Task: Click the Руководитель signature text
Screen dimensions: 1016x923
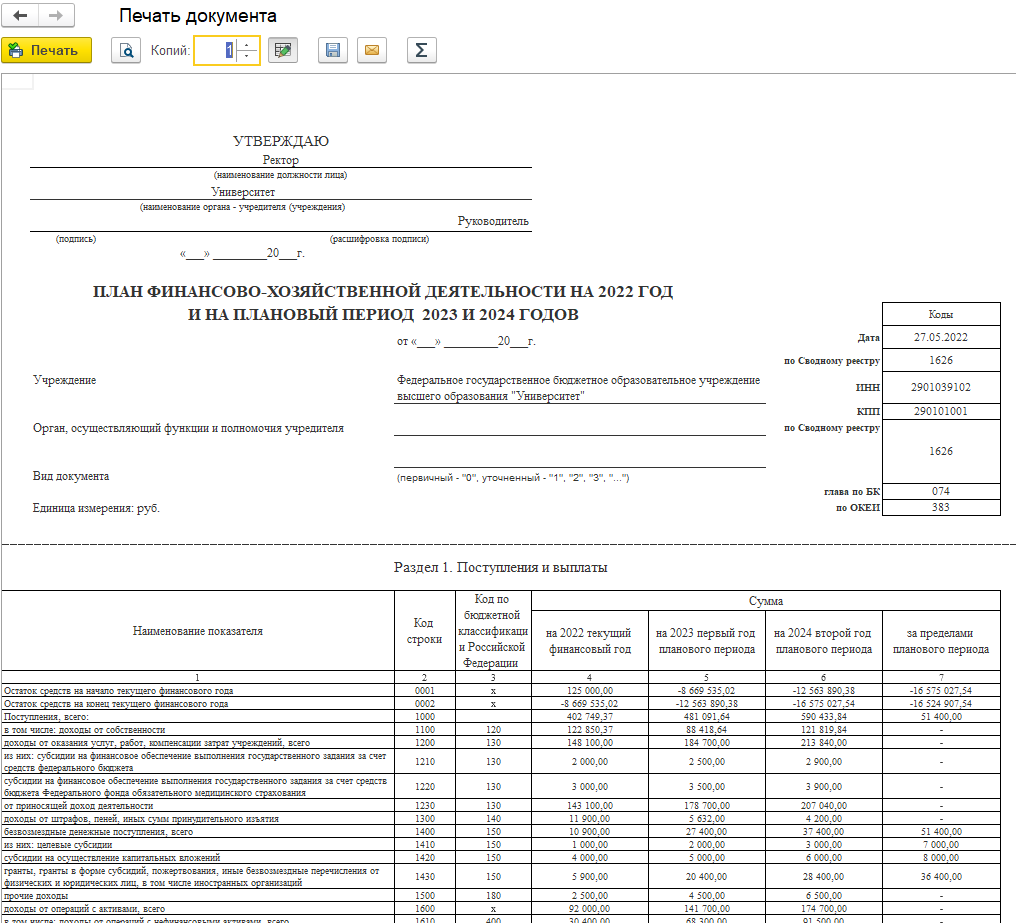Action: coord(493,221)
